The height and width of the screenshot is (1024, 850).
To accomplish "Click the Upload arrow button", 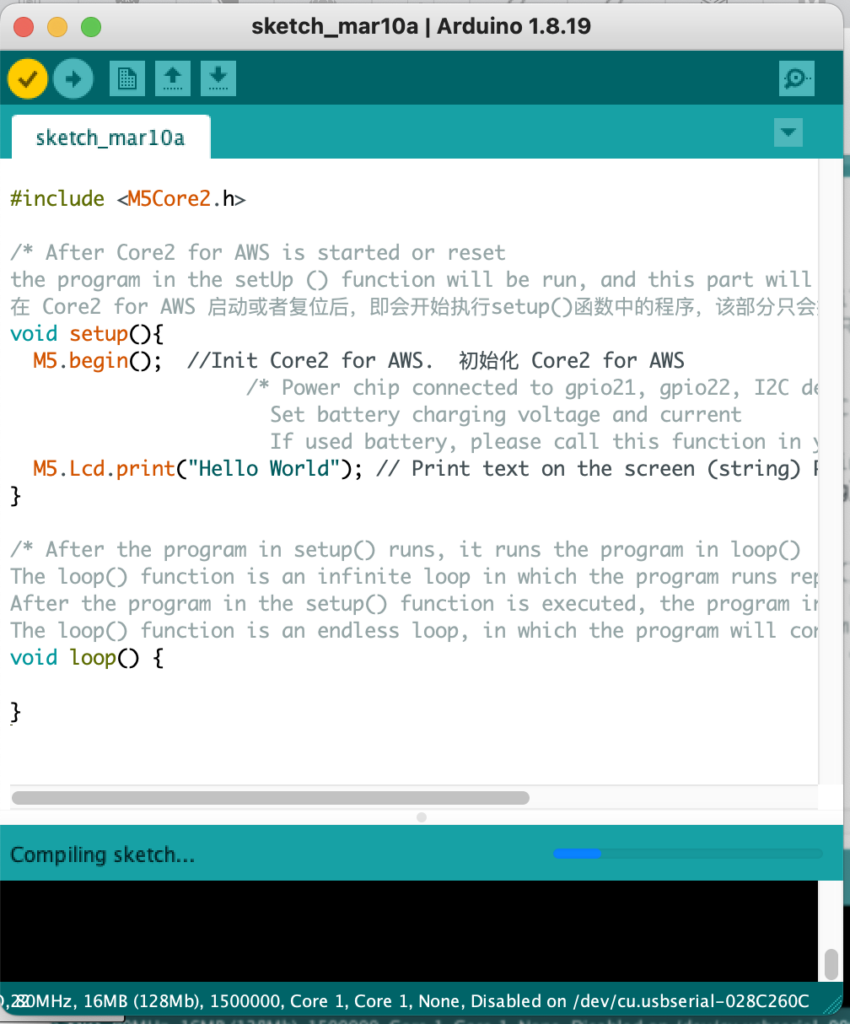I will click(73, 79).
